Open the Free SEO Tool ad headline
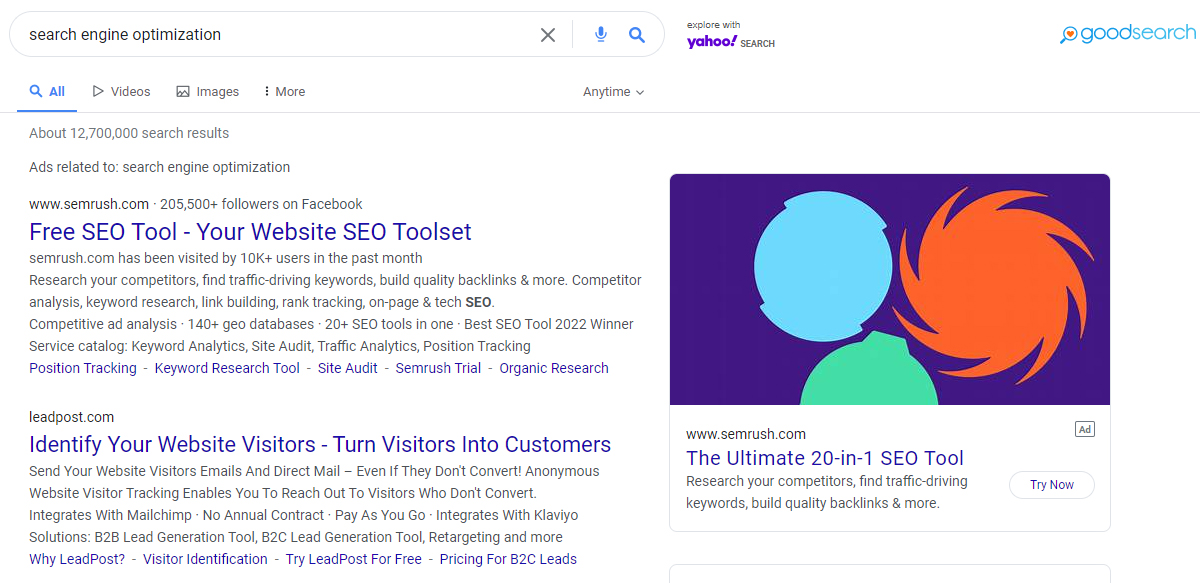Viewport: 1200px width, 583px height. point(250,232)
